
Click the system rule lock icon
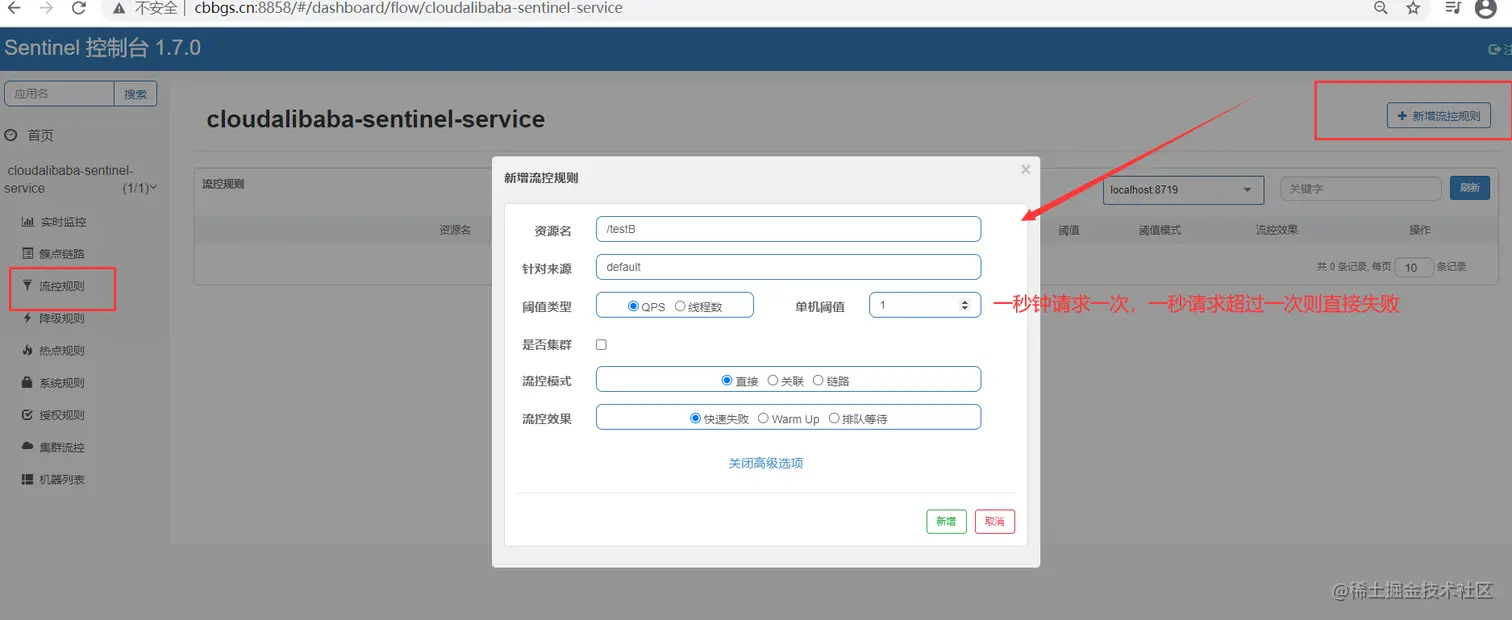(28, 382)
